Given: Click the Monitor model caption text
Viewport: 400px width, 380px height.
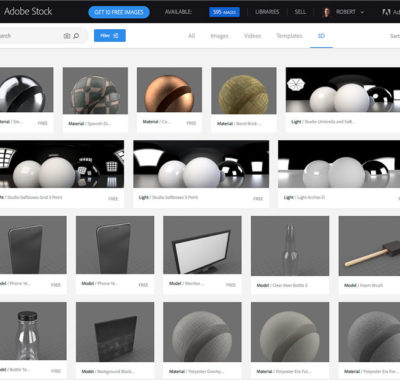Looking at the screenshot, I should (x=187, y=283).
